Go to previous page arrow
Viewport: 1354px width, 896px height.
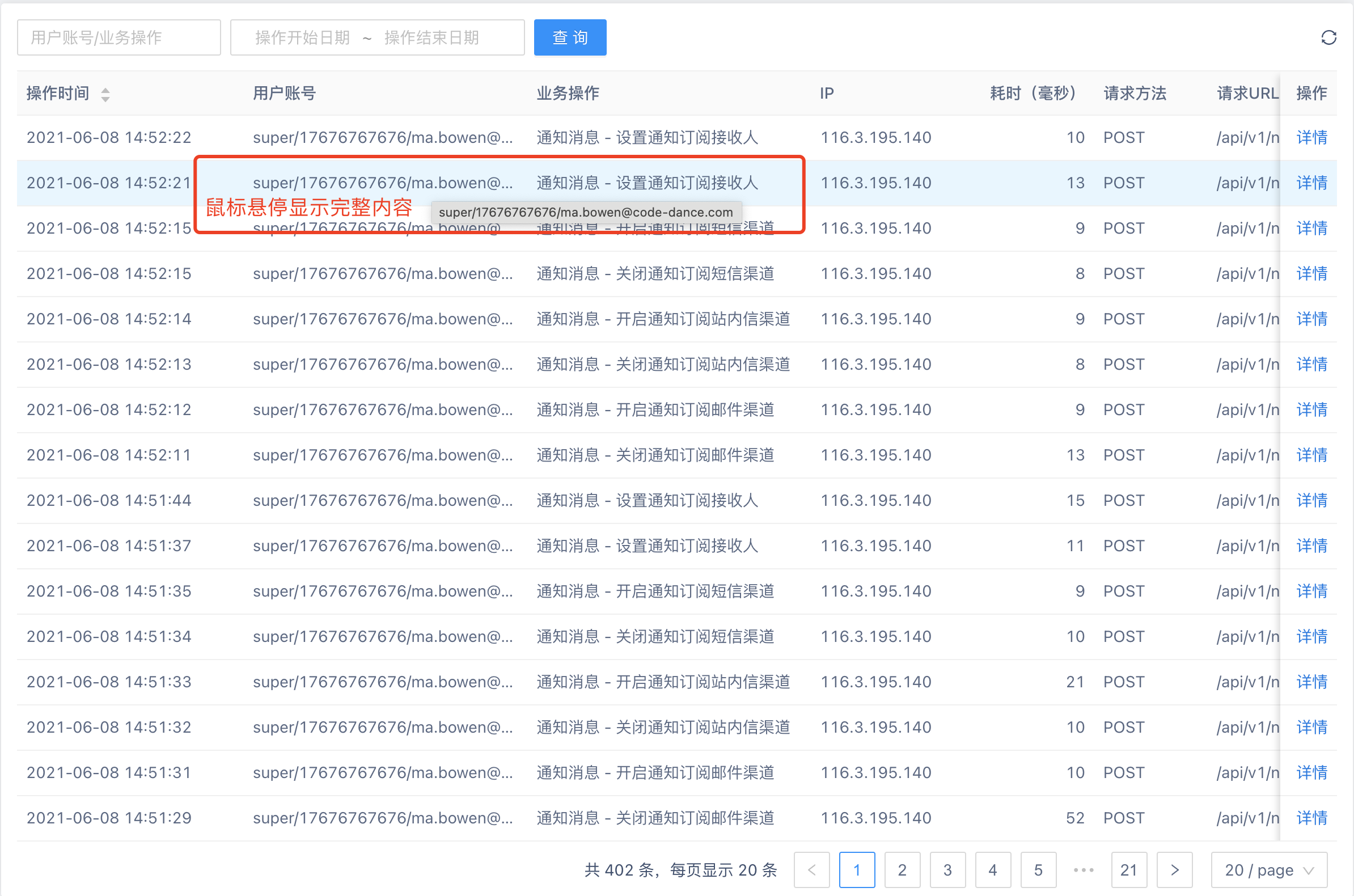pos(811,870)
